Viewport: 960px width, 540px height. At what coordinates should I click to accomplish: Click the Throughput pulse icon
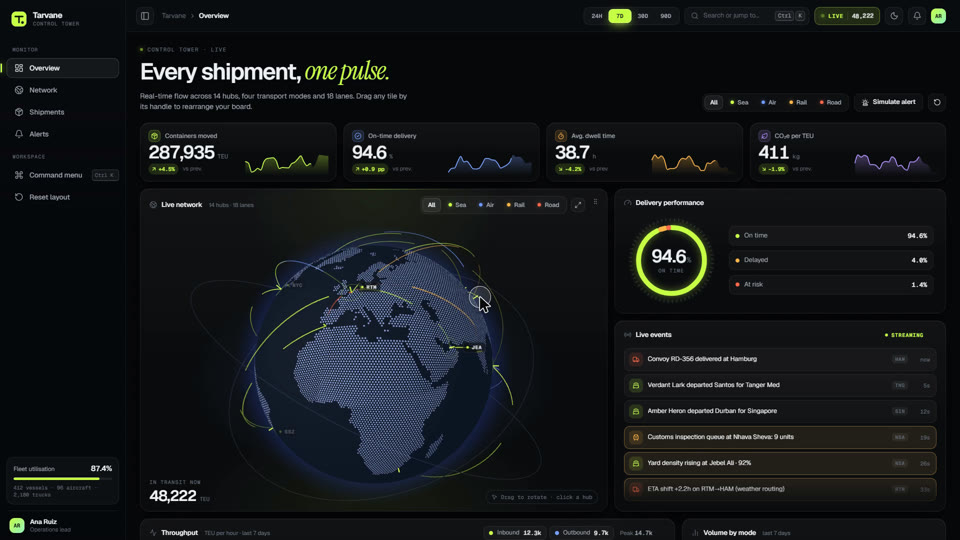(153, 533)
